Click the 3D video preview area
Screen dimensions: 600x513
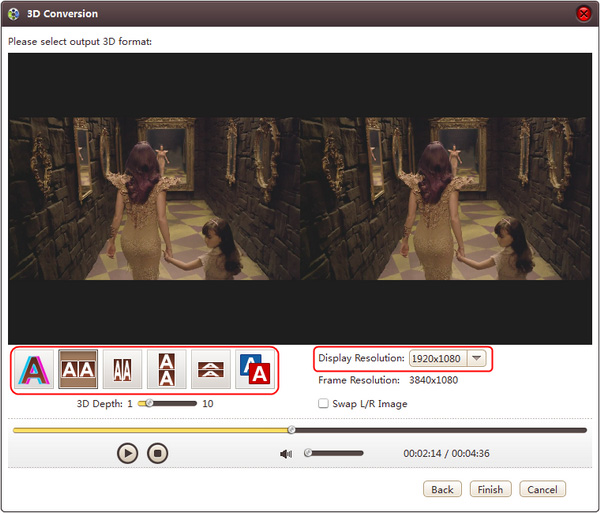click(300, 199)
